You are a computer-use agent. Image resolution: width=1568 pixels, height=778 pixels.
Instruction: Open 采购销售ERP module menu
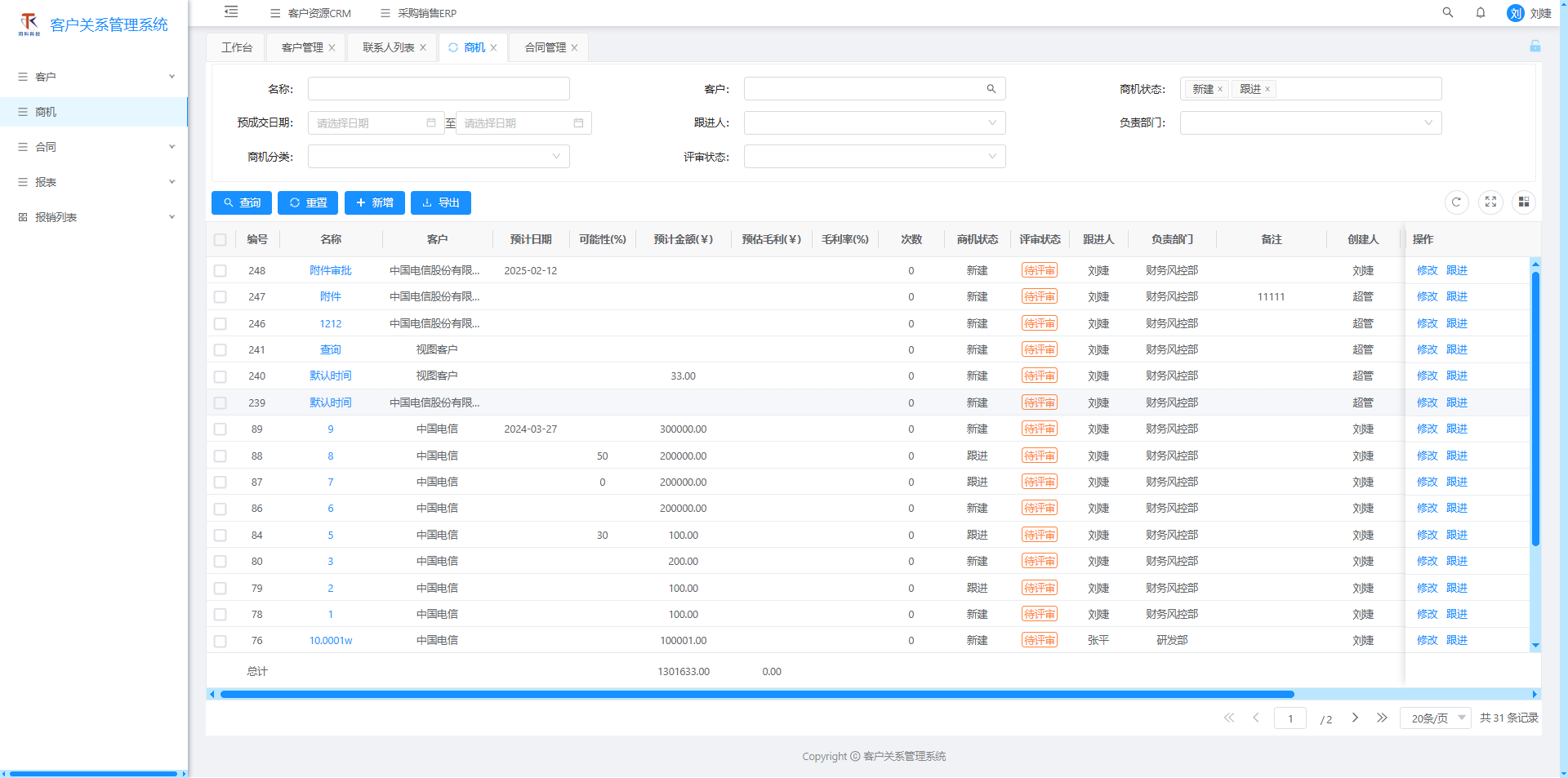(x=419, y=13)
